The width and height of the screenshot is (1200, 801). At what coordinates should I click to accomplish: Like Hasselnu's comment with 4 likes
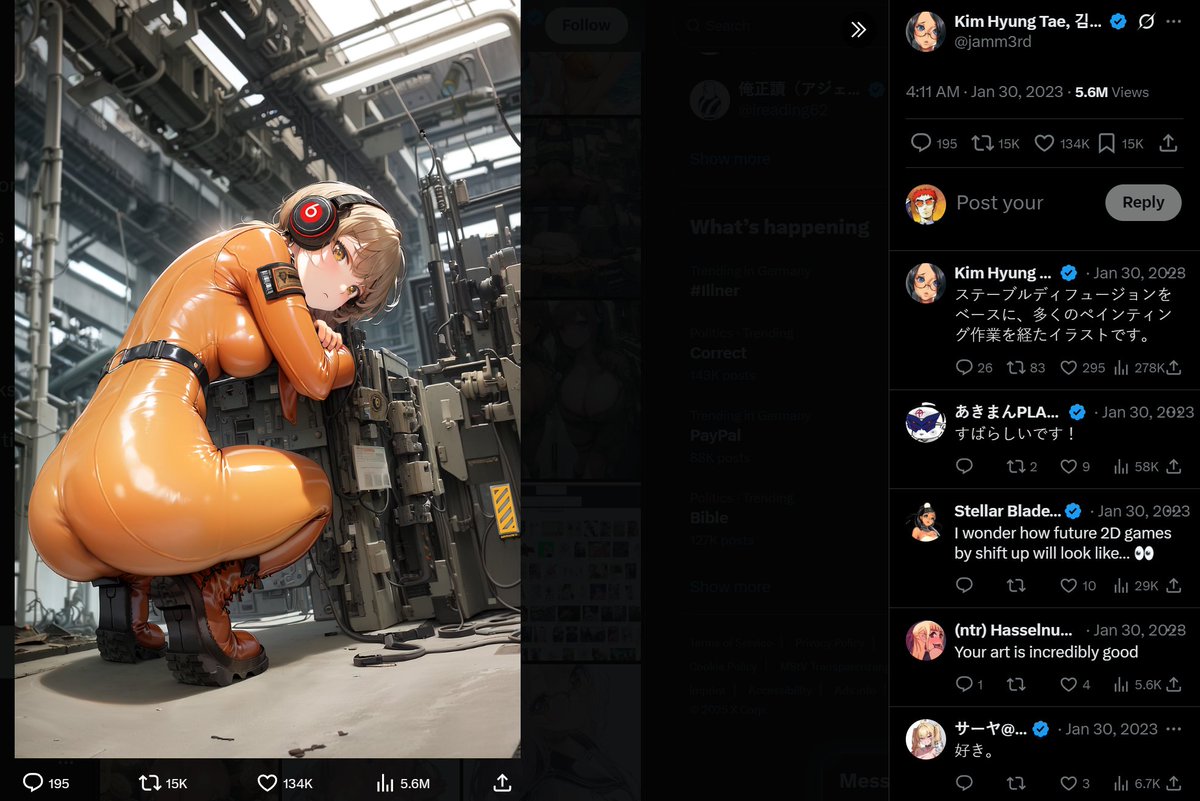(1075, 685)
